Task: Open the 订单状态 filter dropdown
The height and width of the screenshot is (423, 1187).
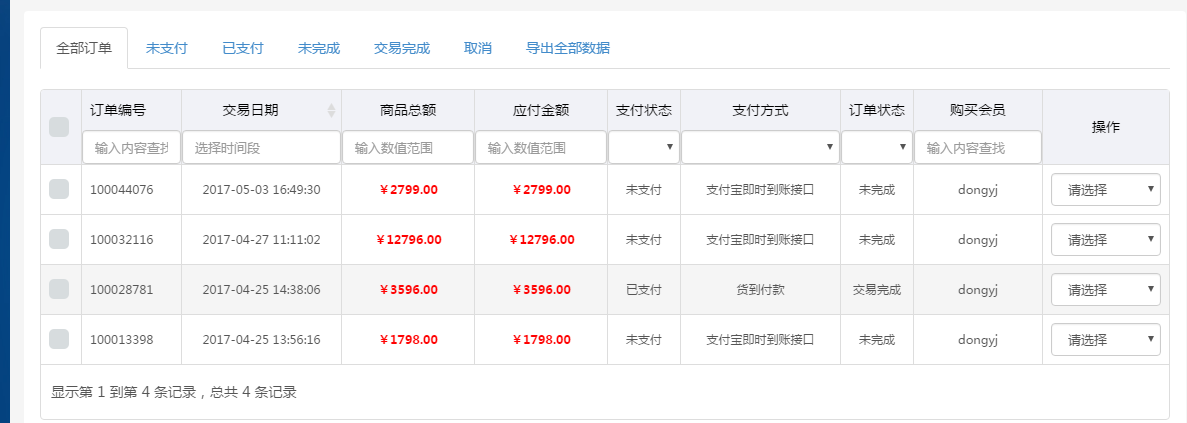Action: tap(877, 148)
